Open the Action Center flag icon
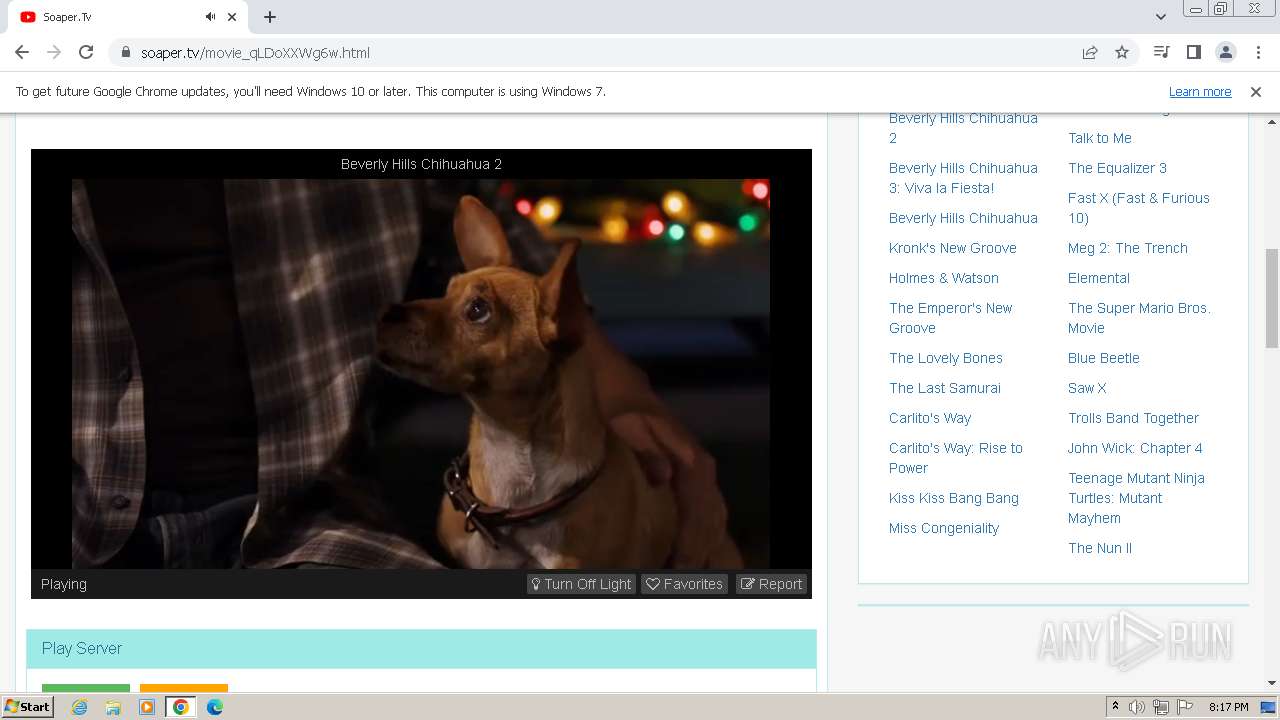 coord(1185,707)
